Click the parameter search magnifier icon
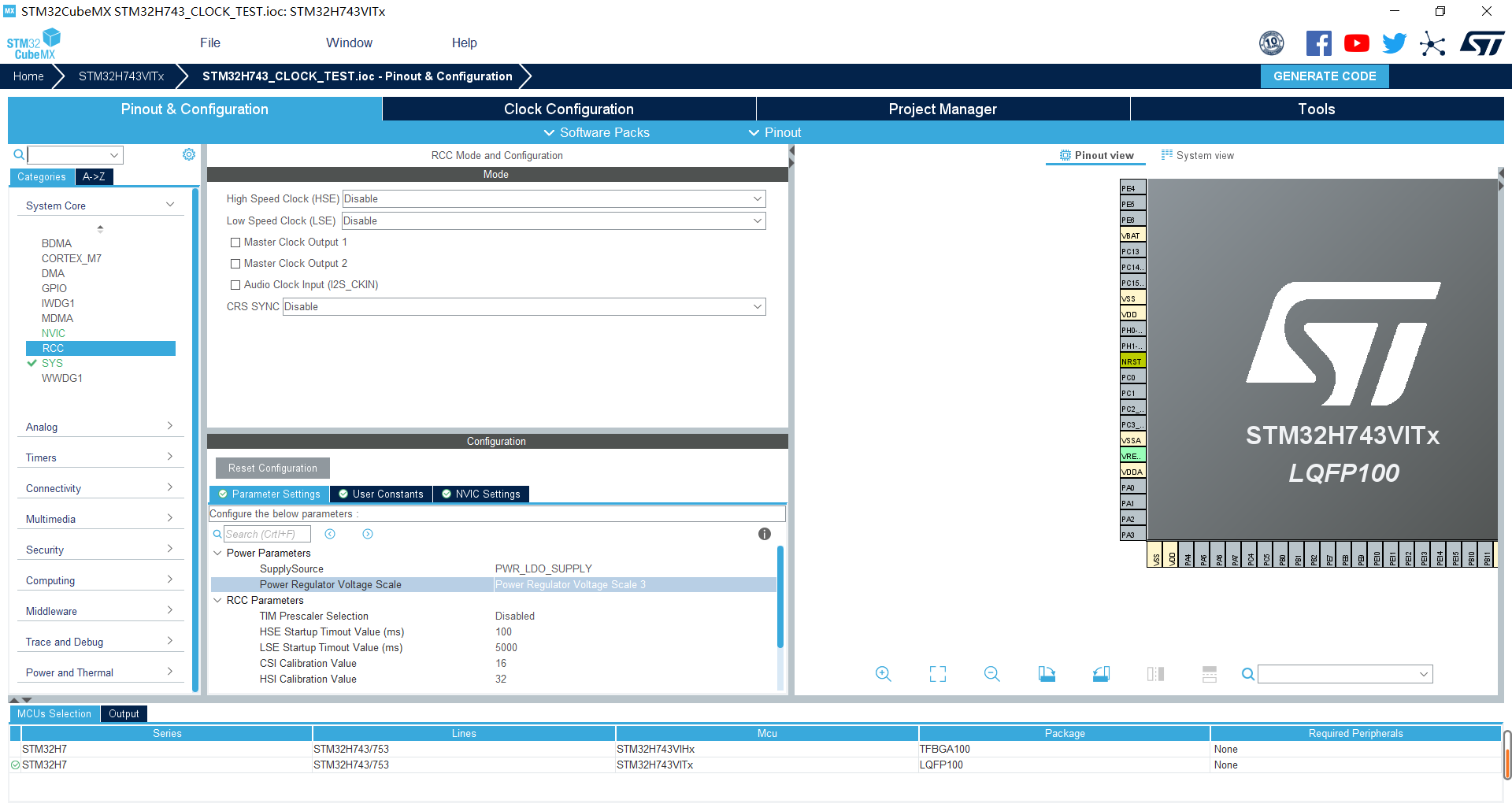Viewport: 1512px width, 811px height. 217,534
